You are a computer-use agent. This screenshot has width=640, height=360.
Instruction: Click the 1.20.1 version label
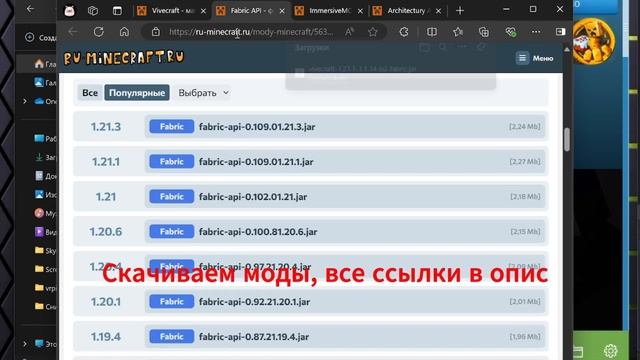(x=106, y=302)
